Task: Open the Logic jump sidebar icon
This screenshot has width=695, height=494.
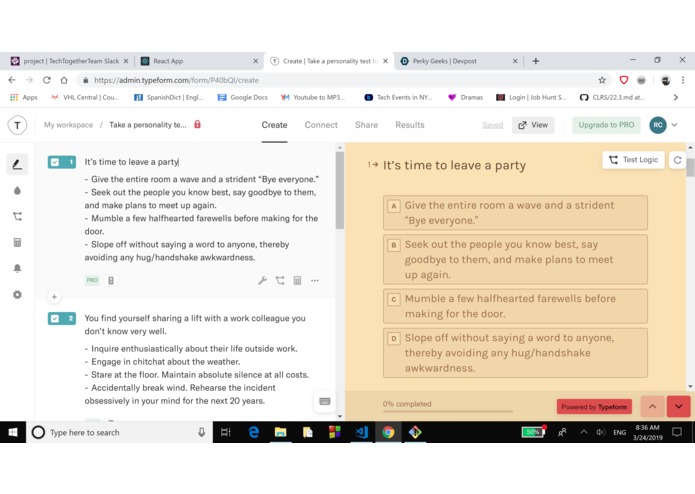Action: (17, 216)
